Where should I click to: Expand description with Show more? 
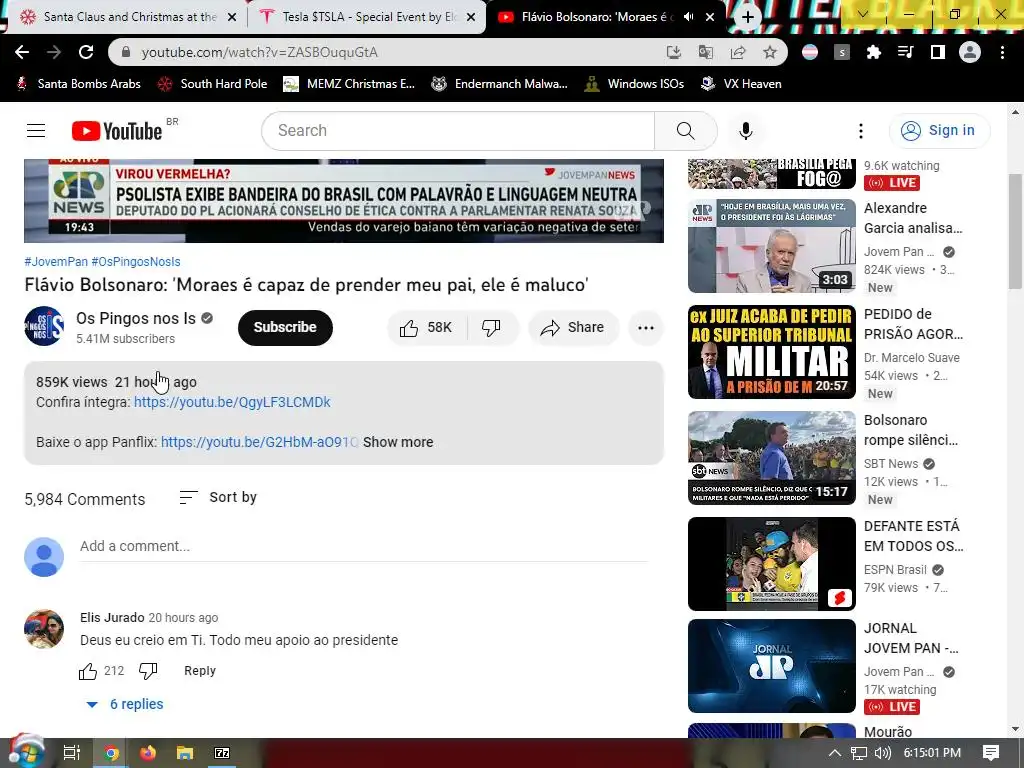point(398,442)
